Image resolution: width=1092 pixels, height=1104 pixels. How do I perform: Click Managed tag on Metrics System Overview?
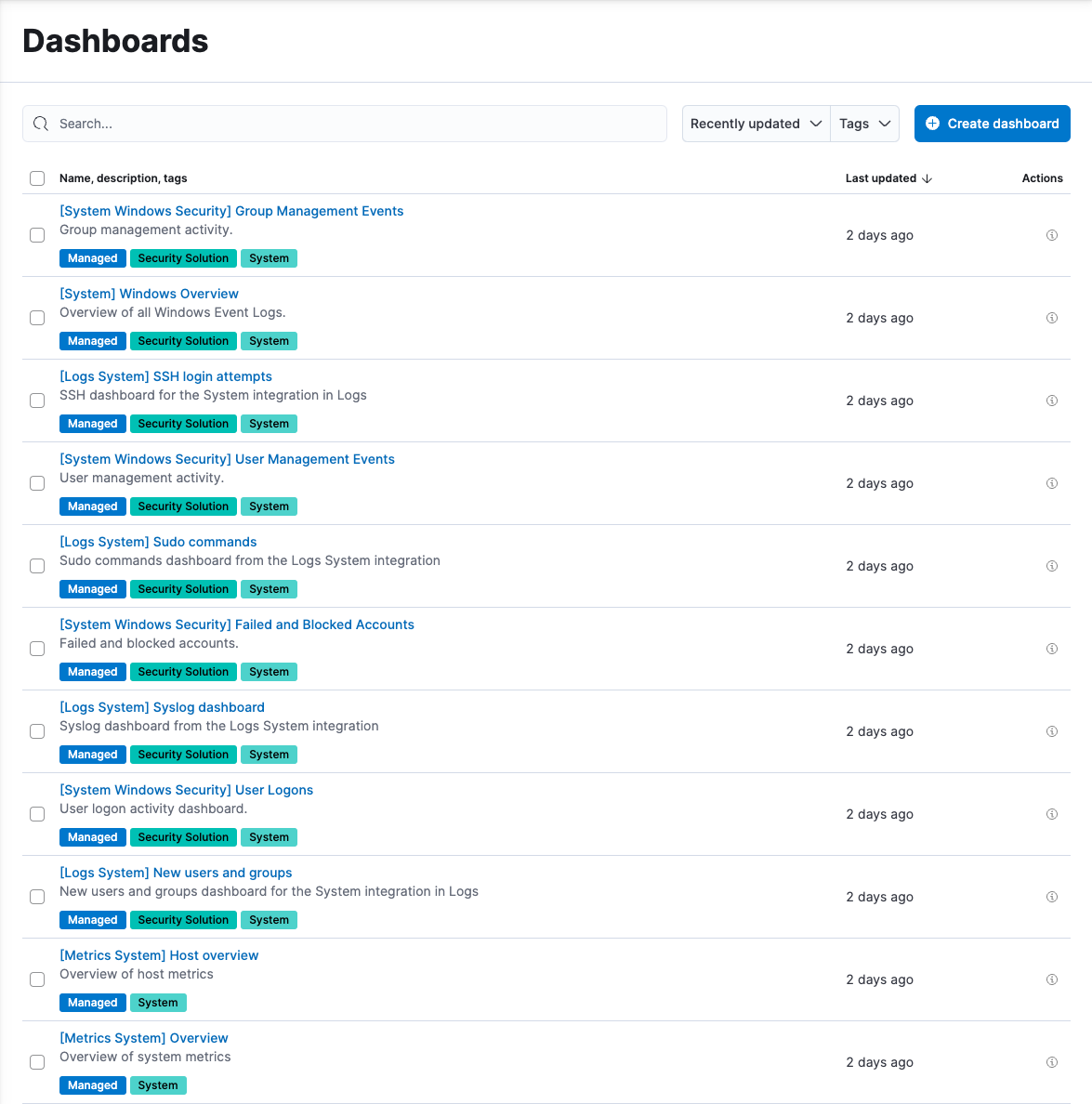(x=93, y=1085)
